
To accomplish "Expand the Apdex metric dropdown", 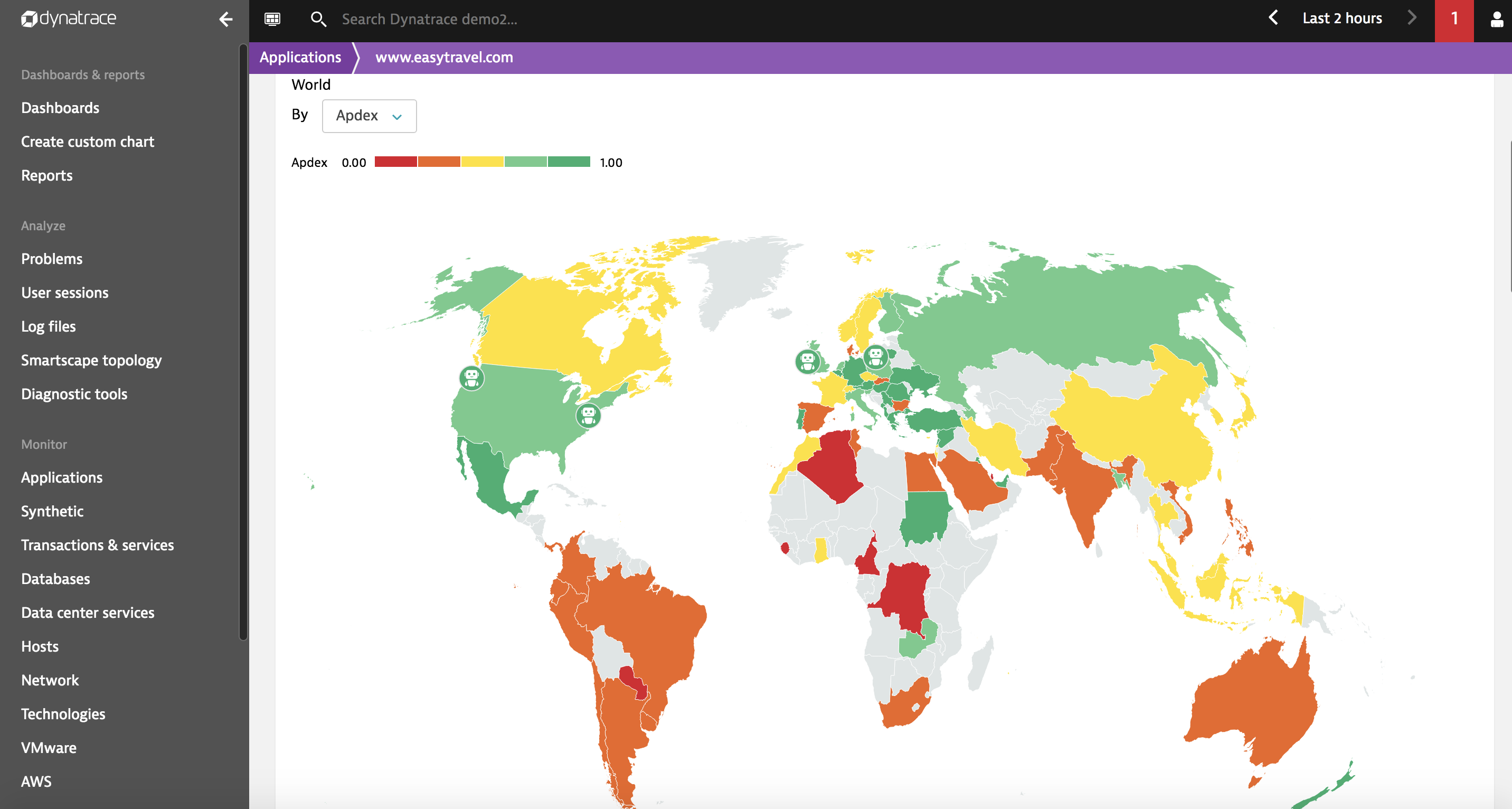I will (369, 116).
